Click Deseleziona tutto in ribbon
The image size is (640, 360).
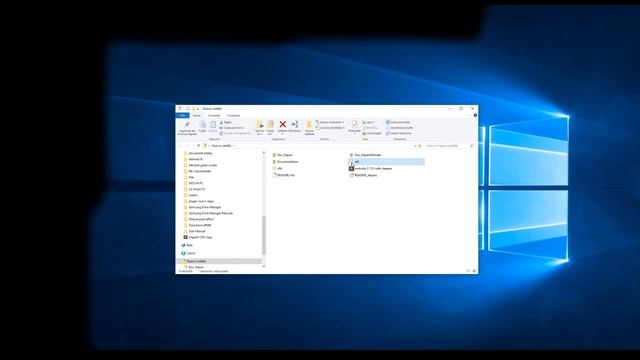pos(399,128)
